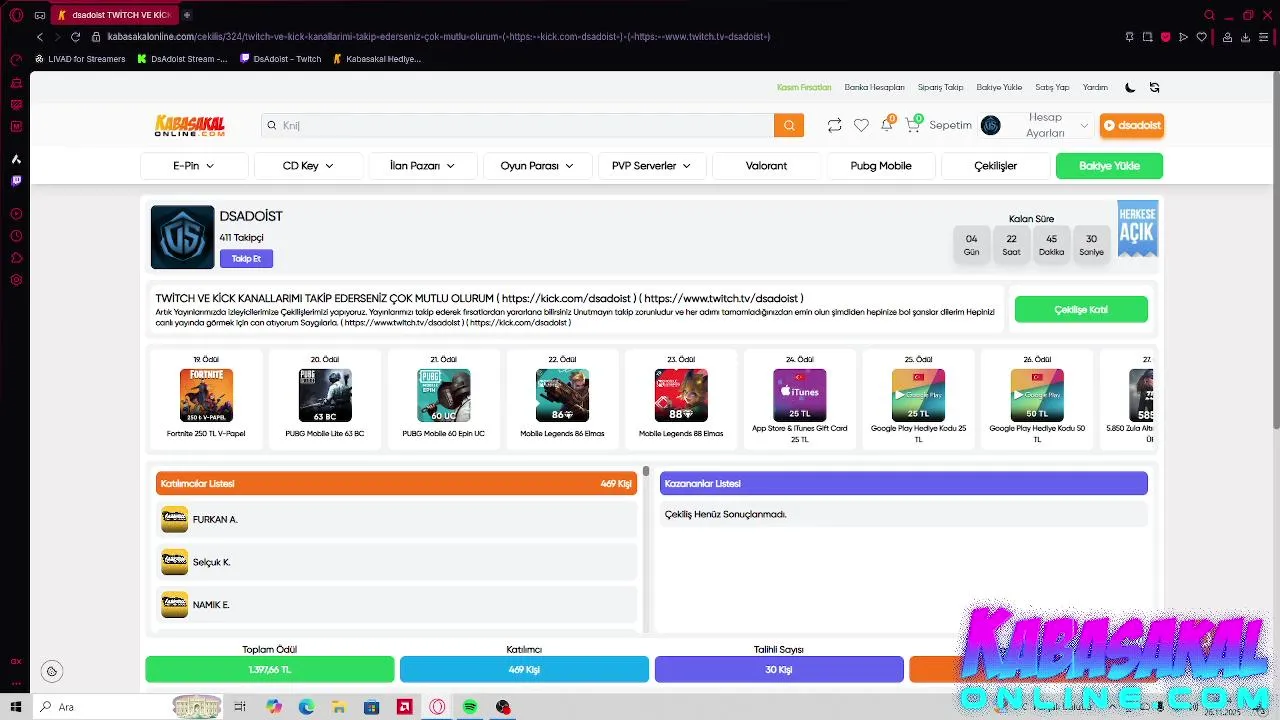Image resolution: width=1280 pixels, height=720 pixels.
Task: Open the sidebar player icon
Action: (x=16, y=214)
